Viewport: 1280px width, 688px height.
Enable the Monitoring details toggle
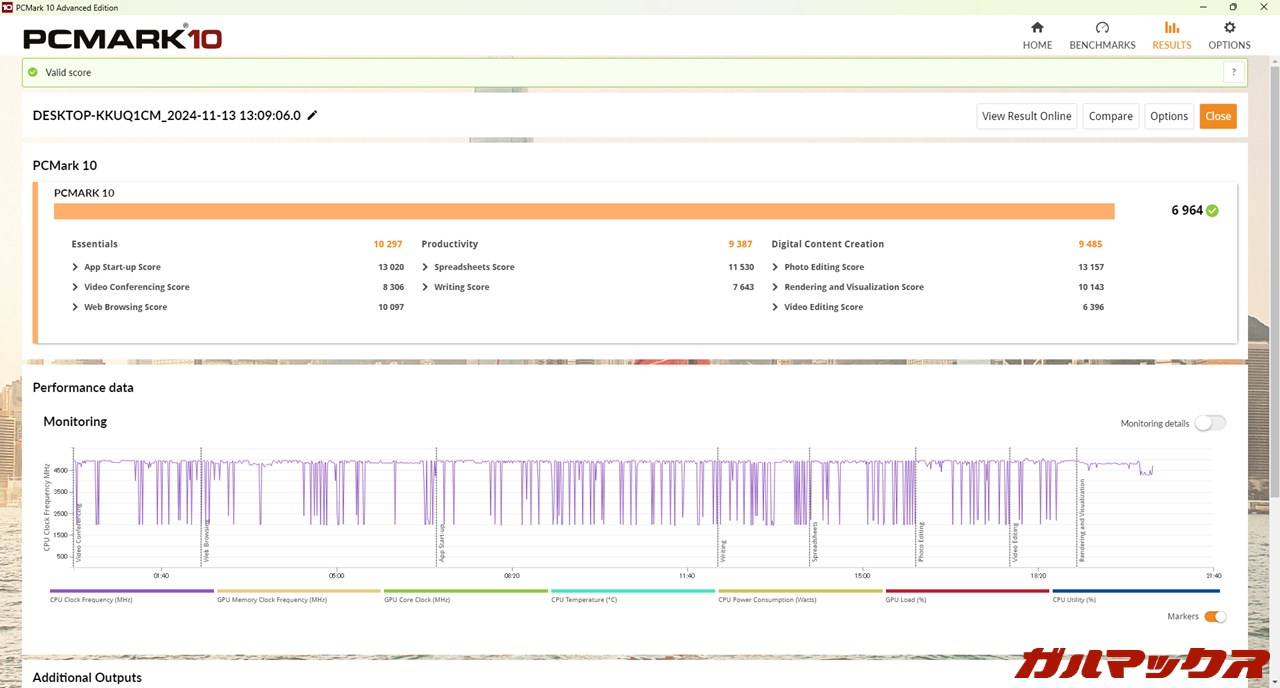1209,423
